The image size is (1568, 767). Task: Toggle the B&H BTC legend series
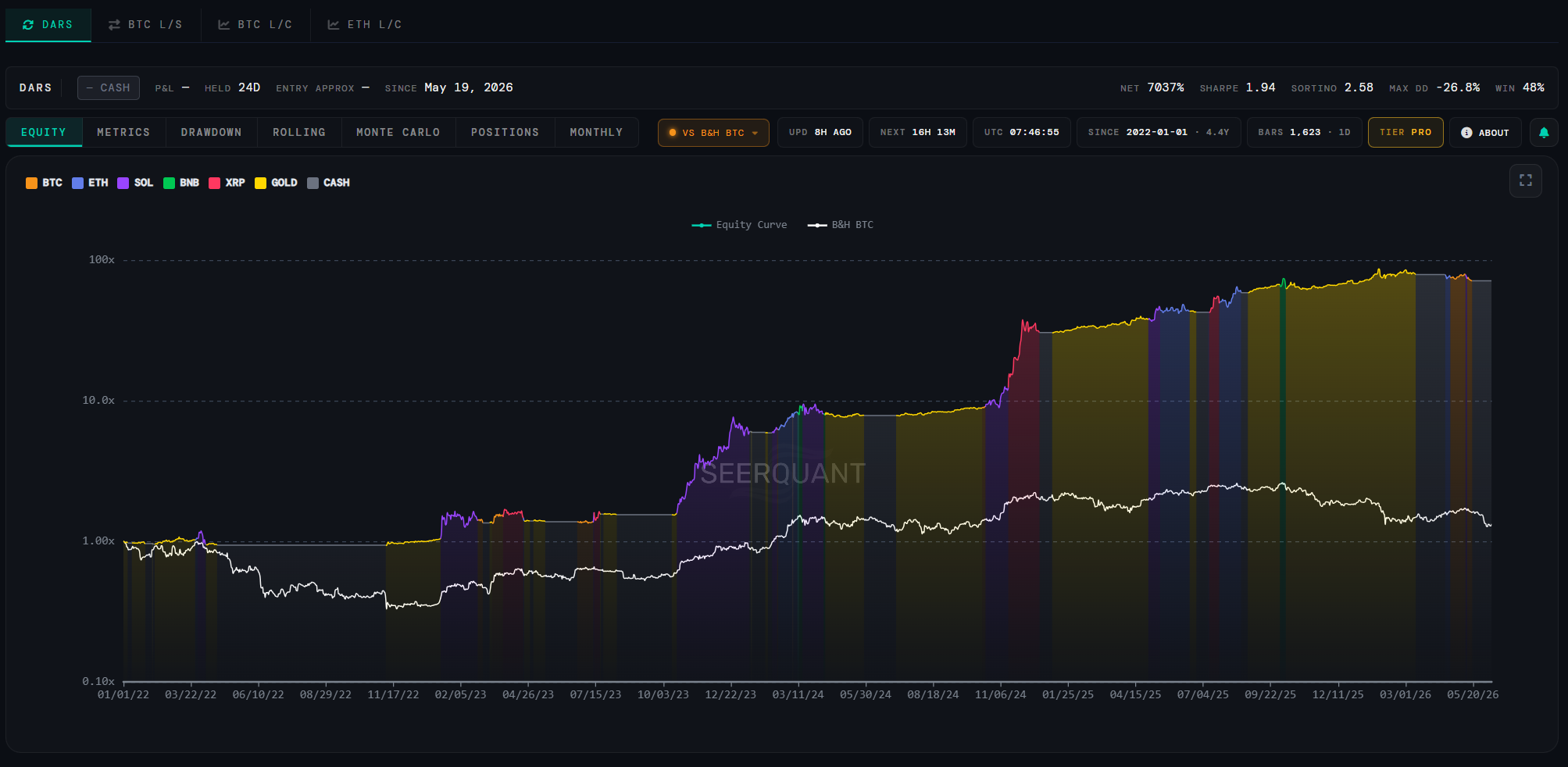(841, 225)
